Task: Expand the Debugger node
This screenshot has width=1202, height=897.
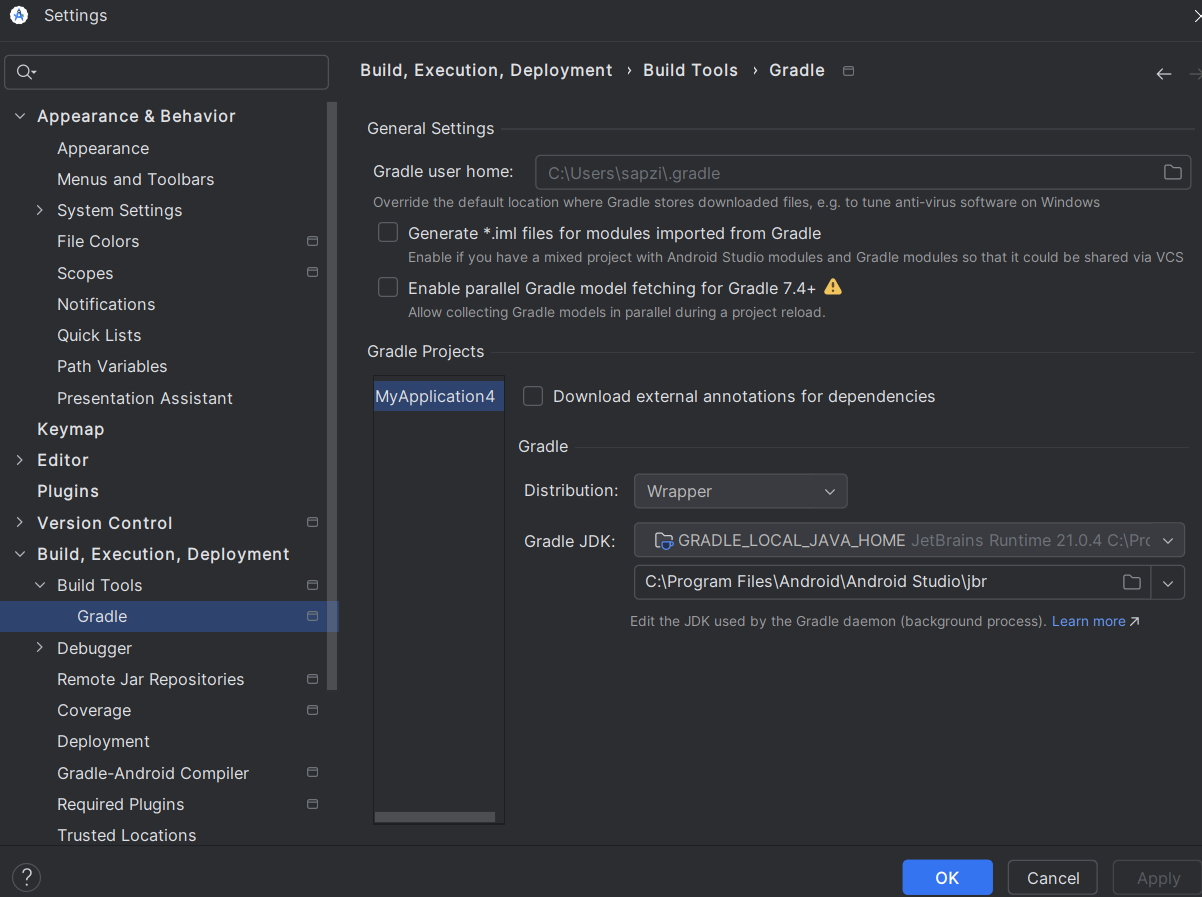Action: click(x=40, y=647)
